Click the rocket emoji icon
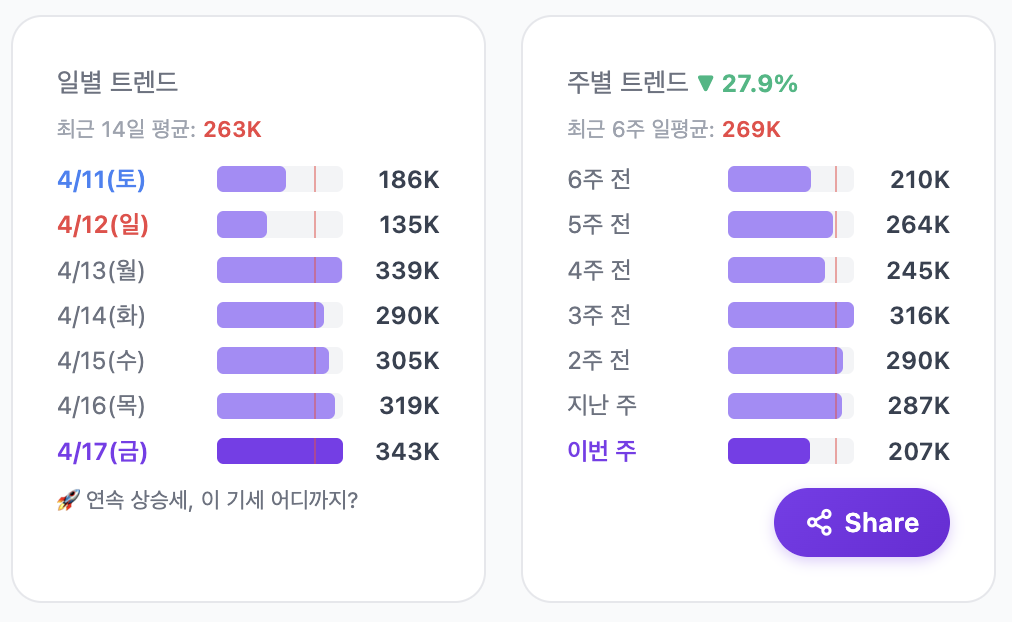Viewport: 1012px width, 622px height. click(x=68, y=499)
